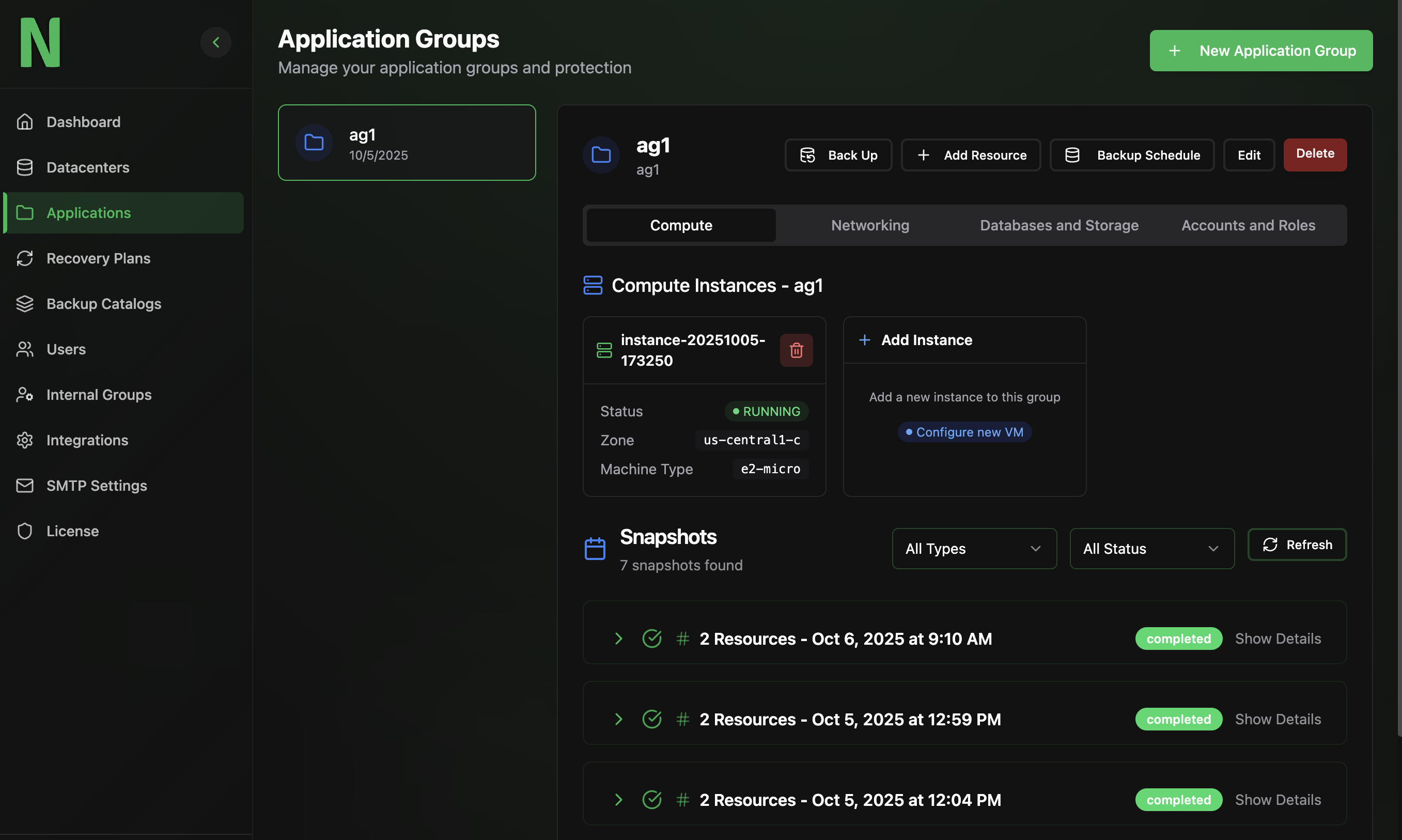1402x840 pixels.
Task: Select the ag1 group card in list
Action: (407, 143)
